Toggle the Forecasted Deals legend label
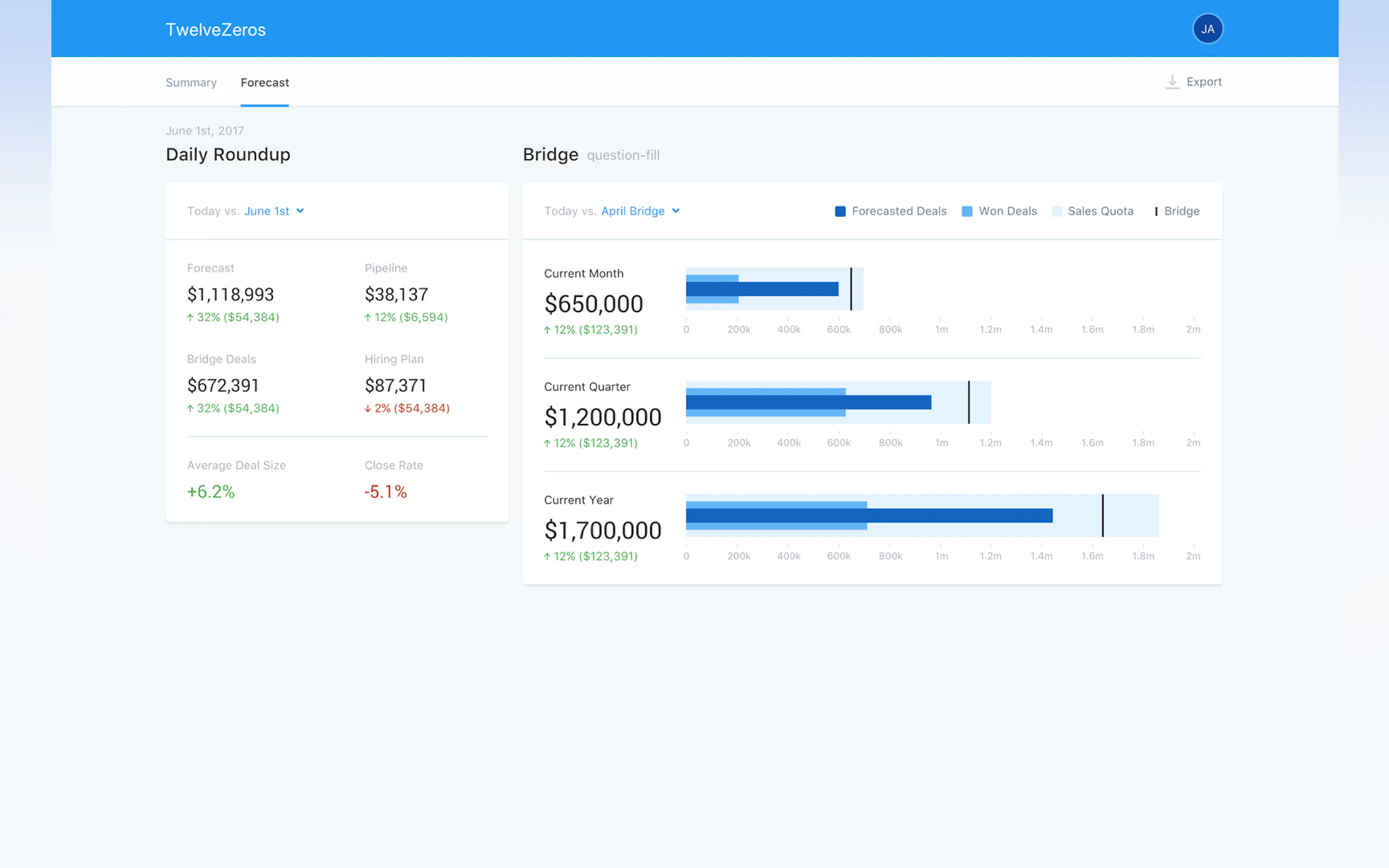This screenshot has height=868, width=1389. pyautogui.click(x=898, y=211)
